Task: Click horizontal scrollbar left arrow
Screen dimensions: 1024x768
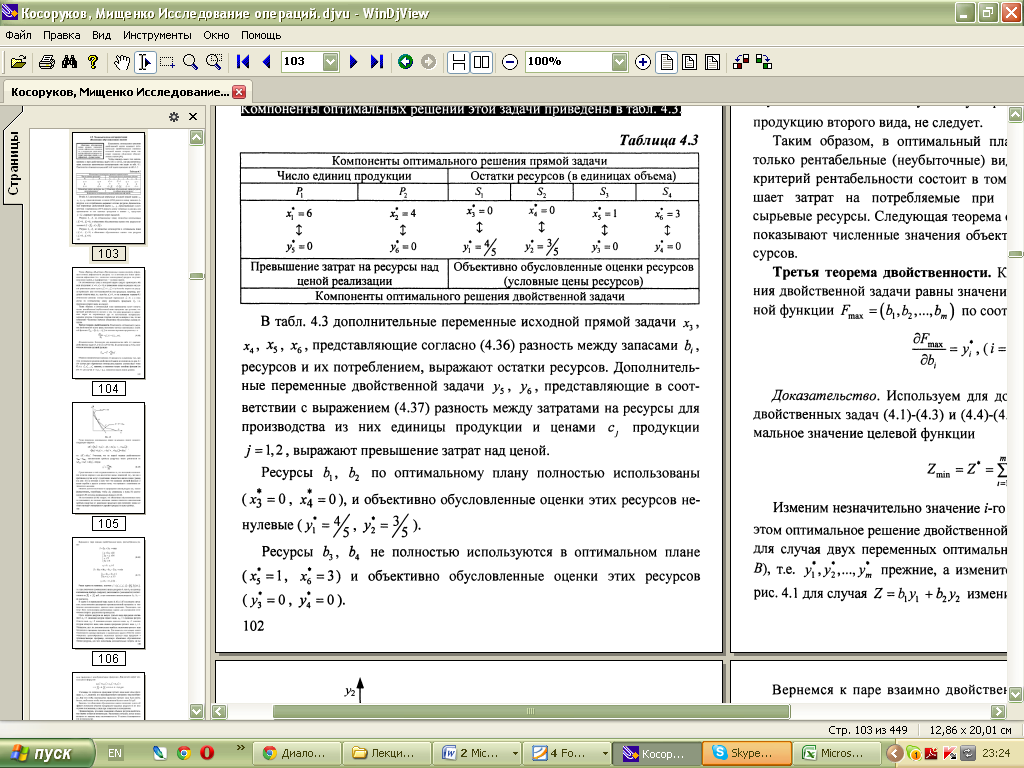Action: [x=220, y=711]
